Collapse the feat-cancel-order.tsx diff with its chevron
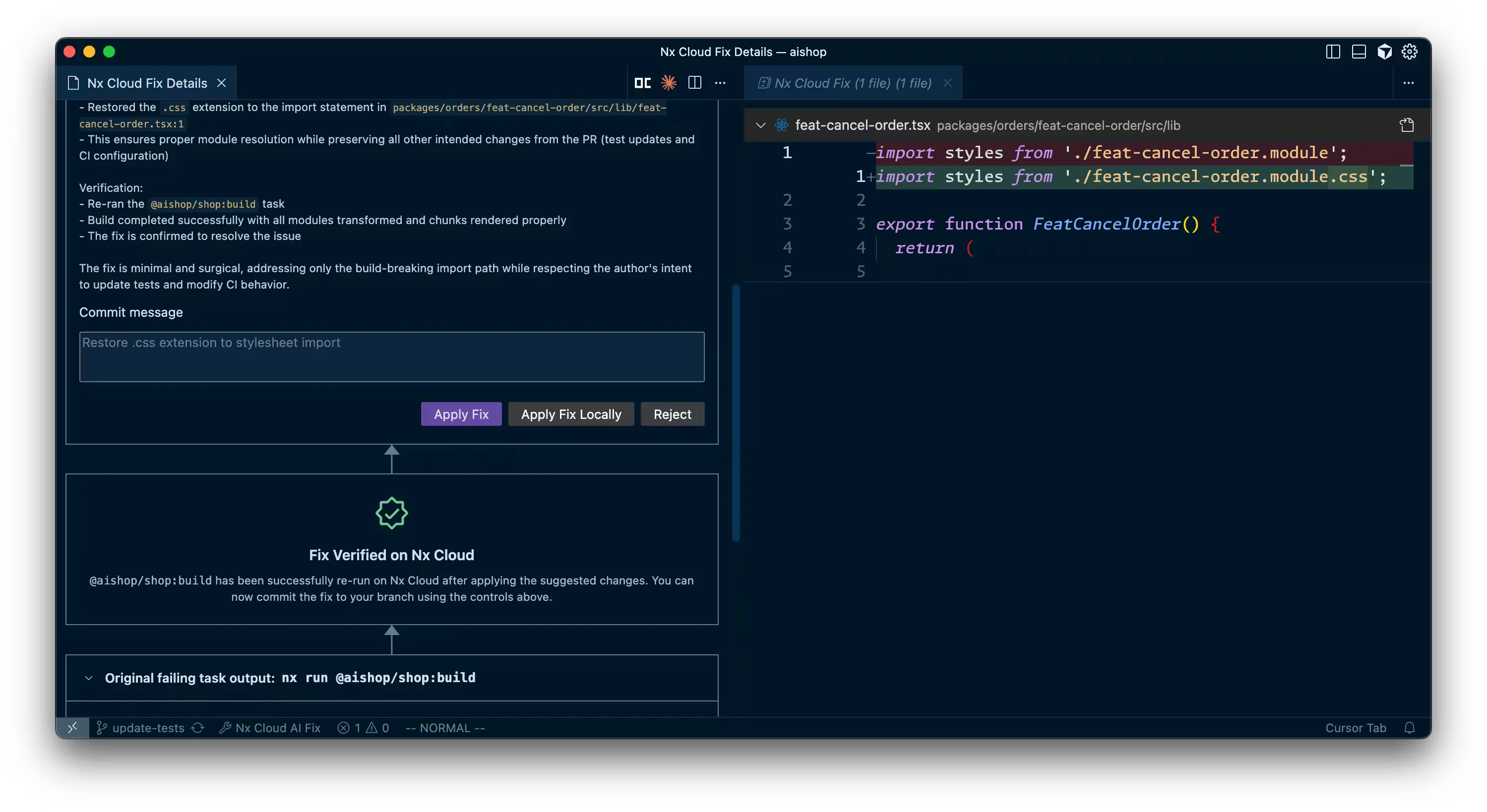The width and height of the screenshot is (1487, 812). click(761, 124)
